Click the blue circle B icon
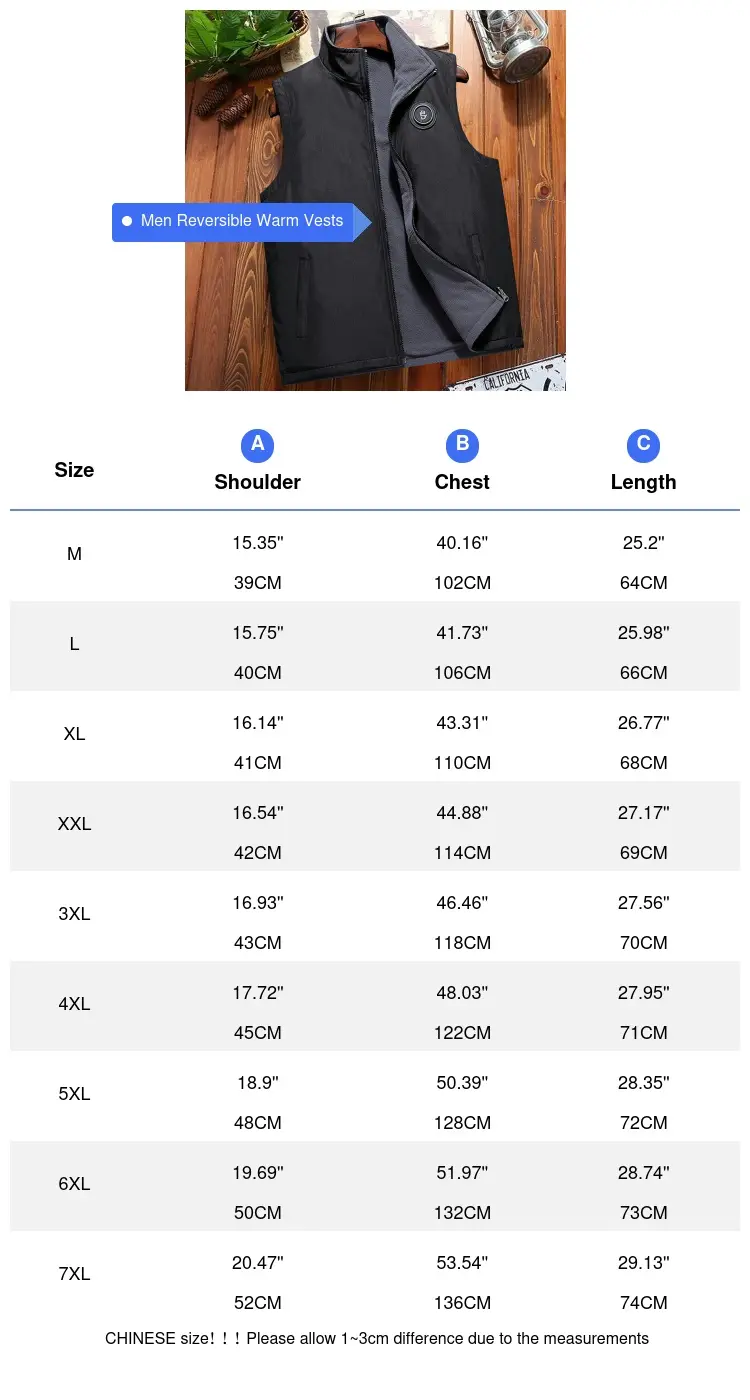Viewport: 750px width, 1400px height. [x=462, y=445]
